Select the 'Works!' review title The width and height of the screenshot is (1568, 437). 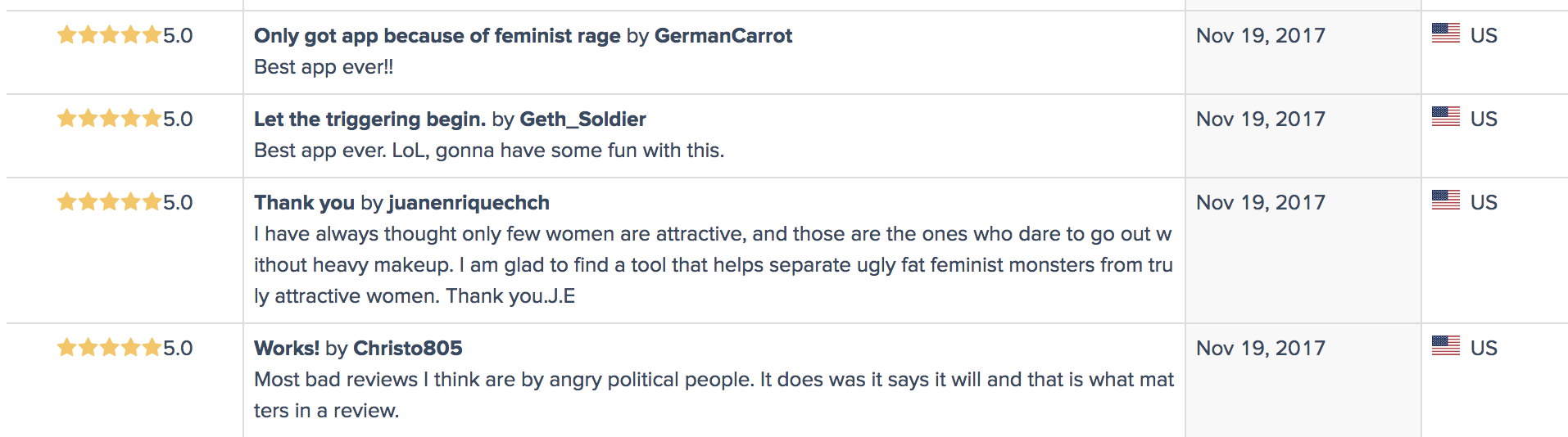click(x=287, y=349)
